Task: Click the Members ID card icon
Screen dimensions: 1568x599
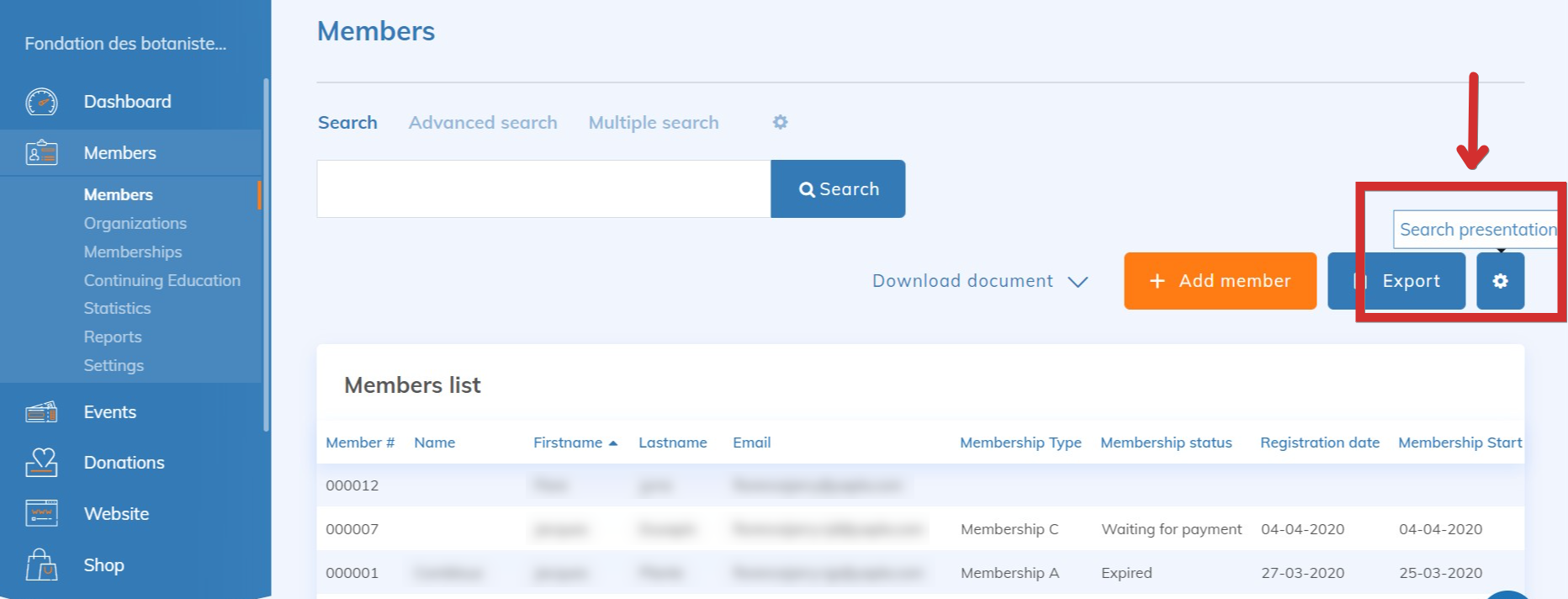Action: click(41, 153)
